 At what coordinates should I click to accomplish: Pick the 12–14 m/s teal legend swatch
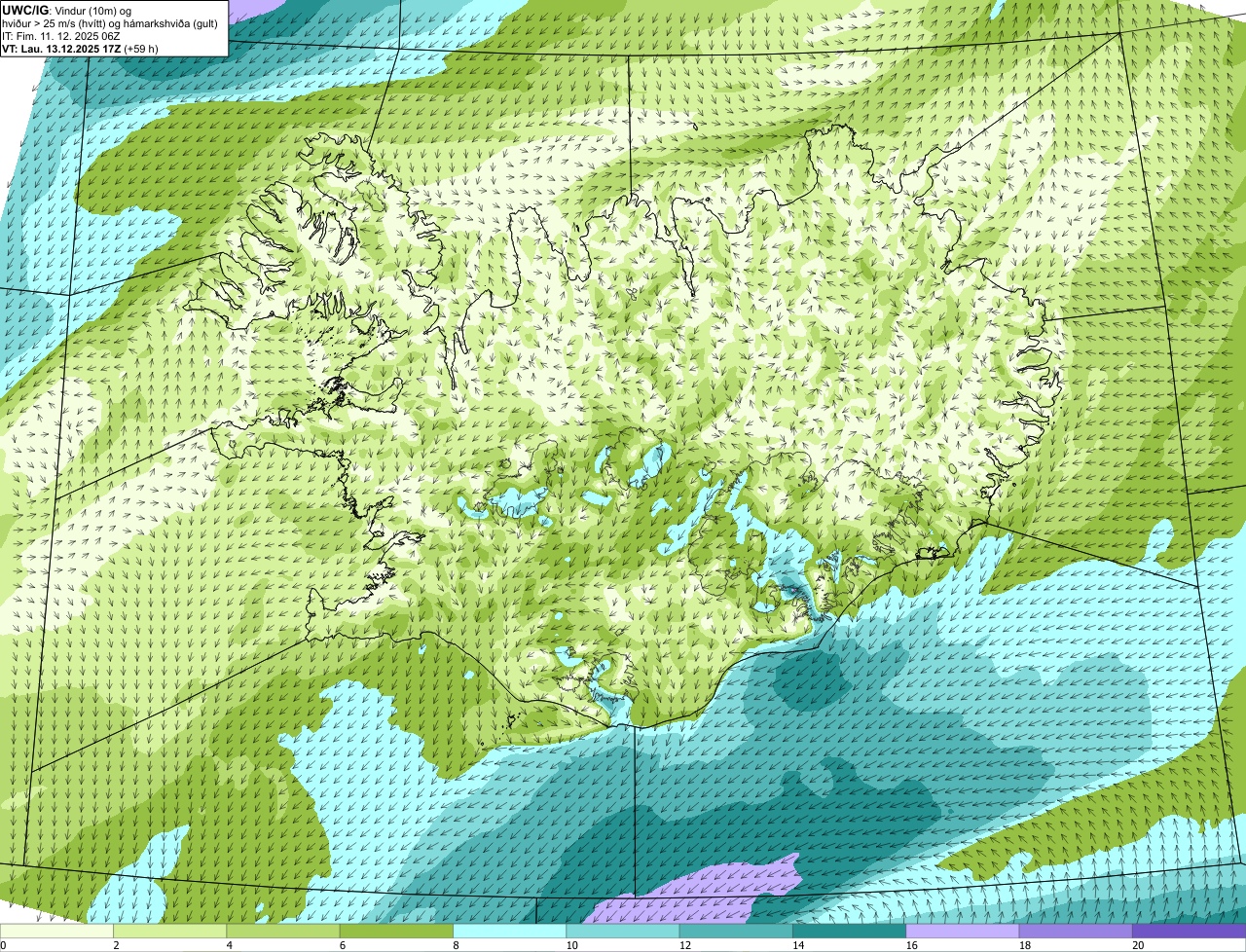click(736, 931)
